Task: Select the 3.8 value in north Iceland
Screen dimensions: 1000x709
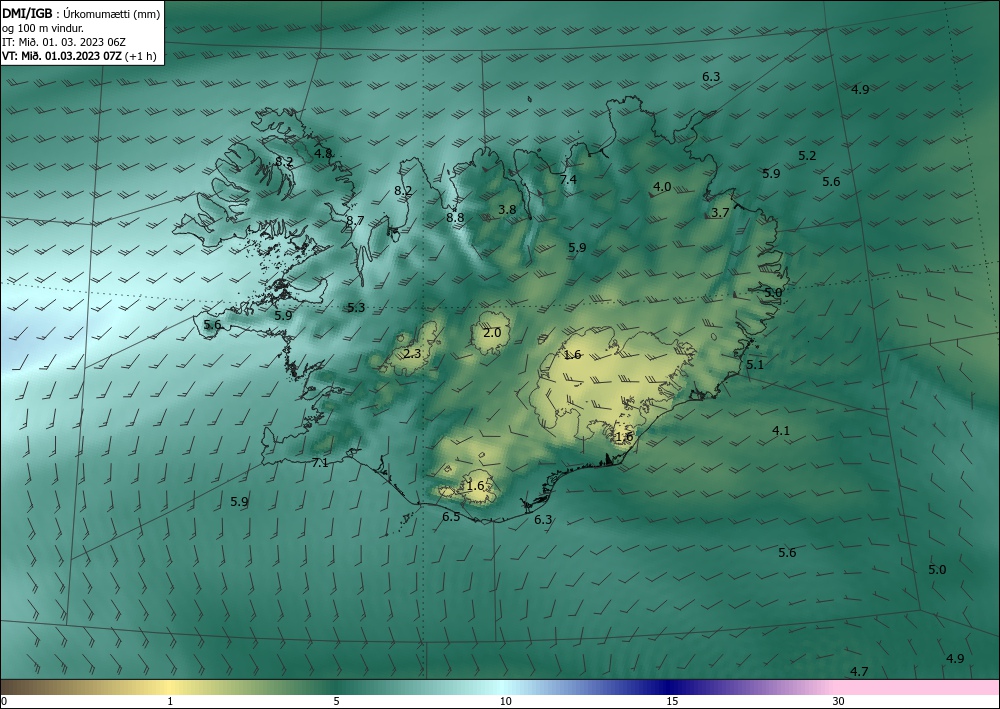Action: click(x=507, y=209)
